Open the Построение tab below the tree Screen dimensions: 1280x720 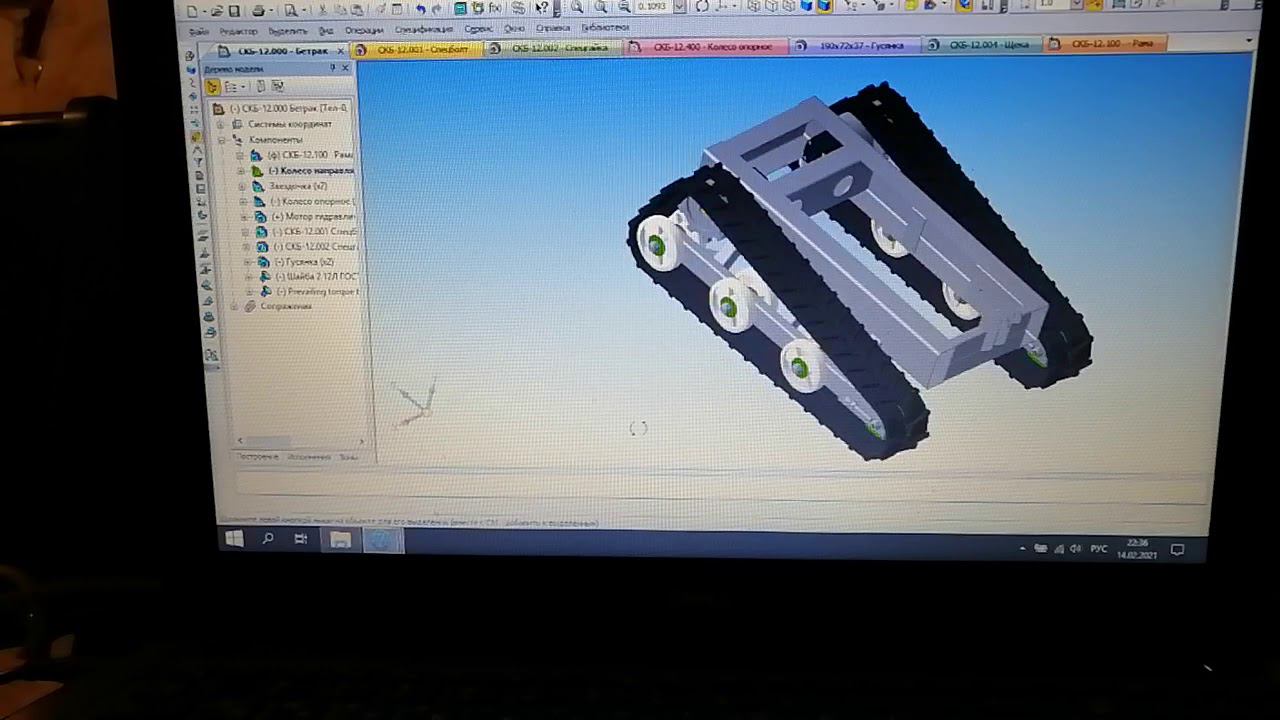258,457
